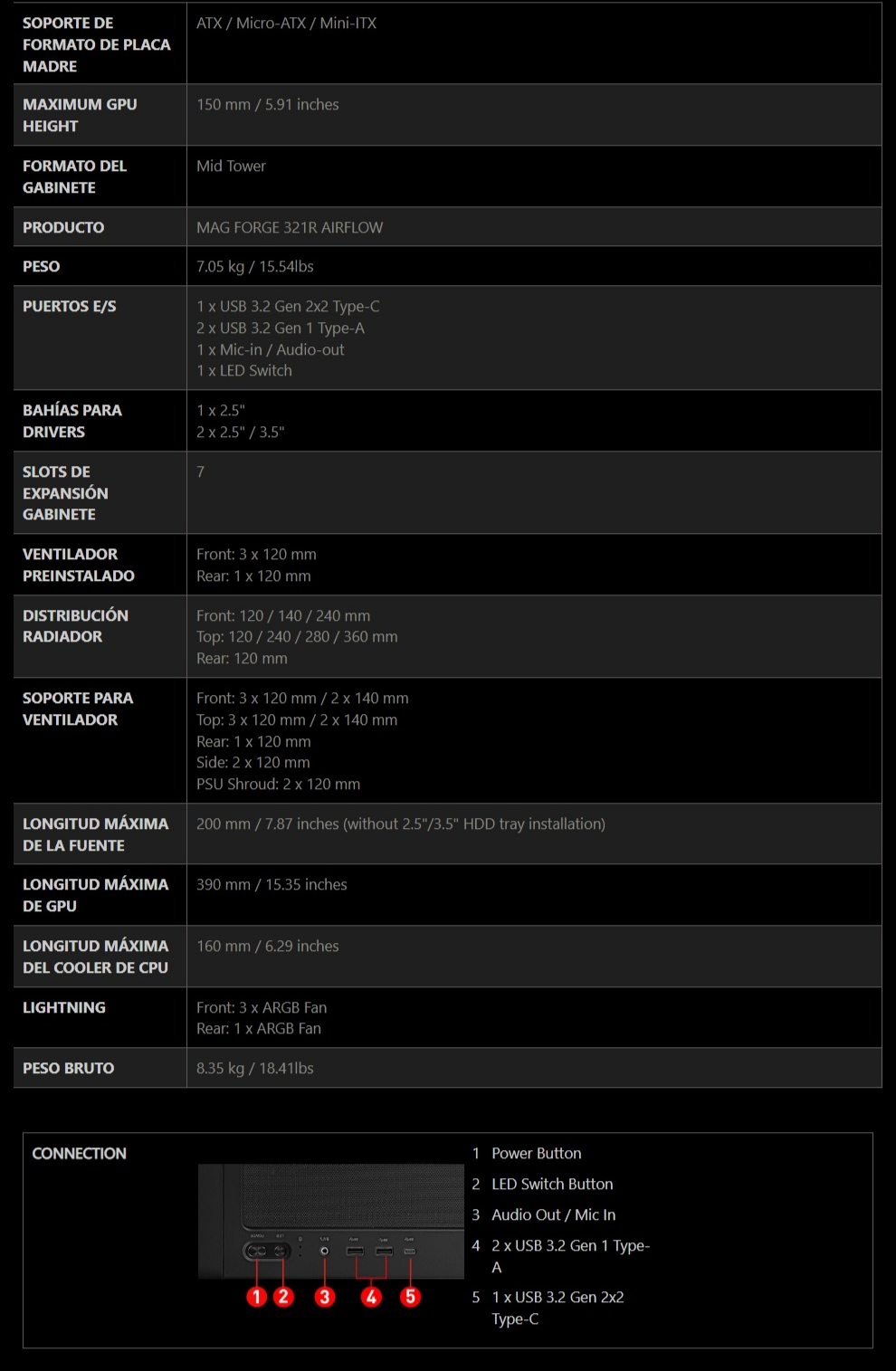Click the MAXIMUM GPU HEIGHT row label

pyautogui.click(x=80, y=116)
